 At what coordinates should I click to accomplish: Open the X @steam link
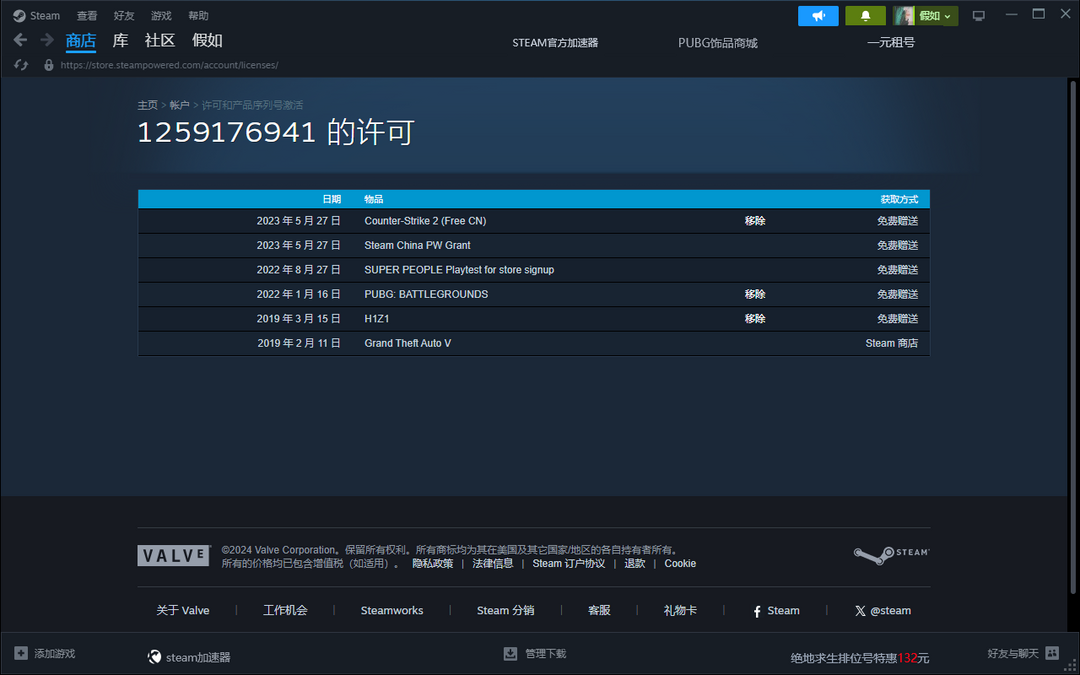[883, 611]
